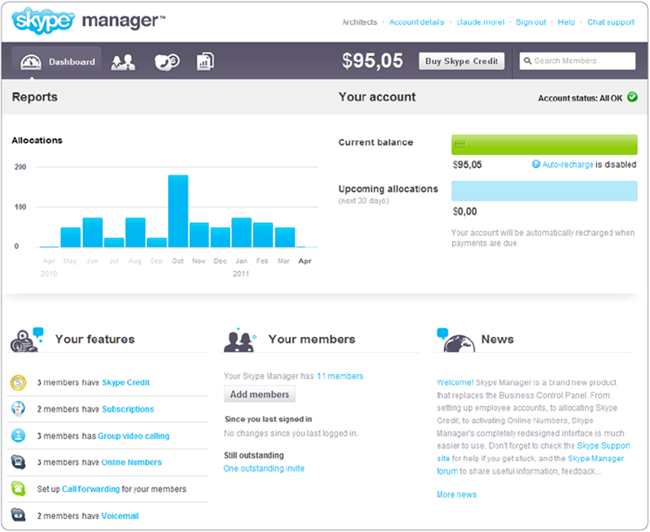650x532 pixels.
Task: Click the green Call forwarding icon
Action: (18, 488)
